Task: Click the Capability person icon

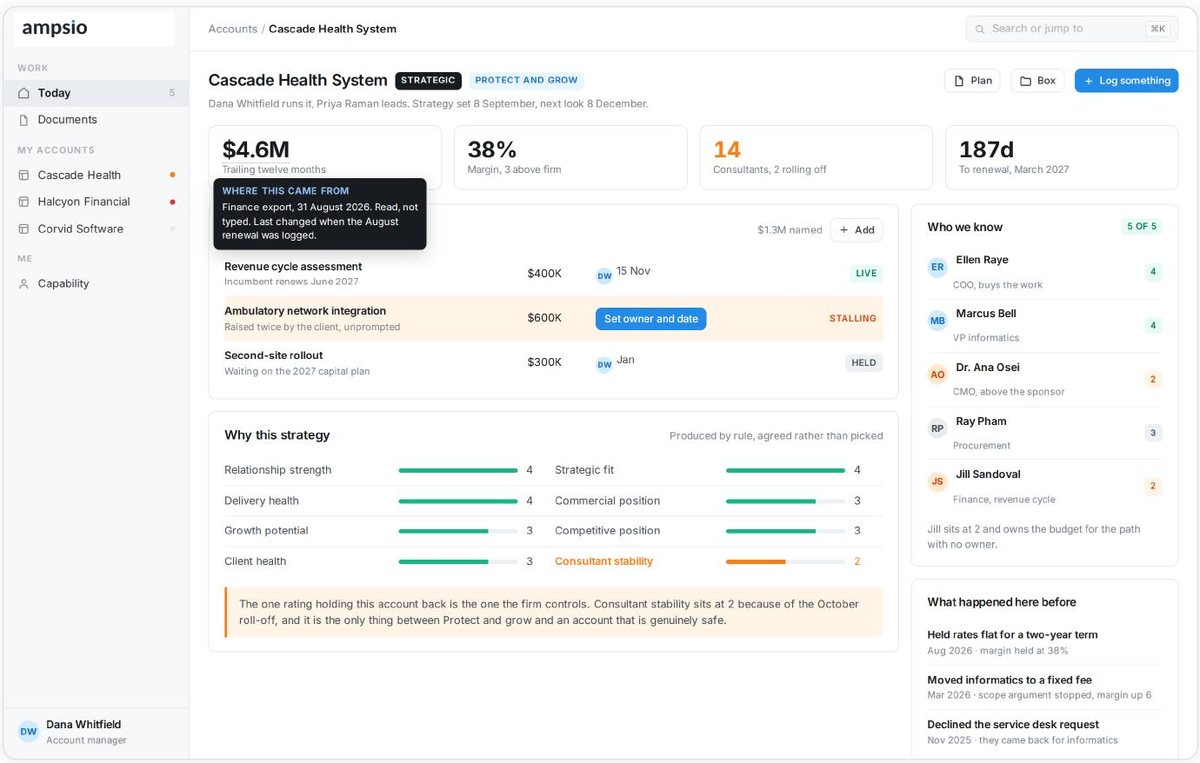Action: click(x=24, y=284)
